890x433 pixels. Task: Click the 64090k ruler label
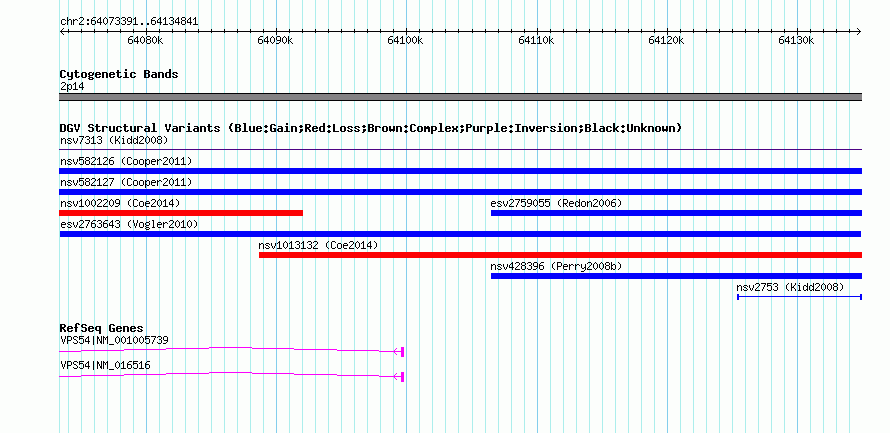(275, 41)
